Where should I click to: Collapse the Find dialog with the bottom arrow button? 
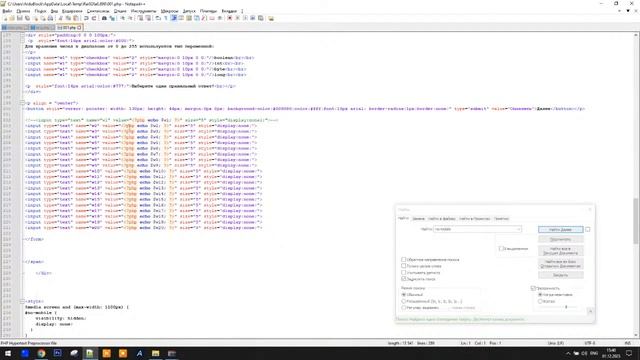590,311
